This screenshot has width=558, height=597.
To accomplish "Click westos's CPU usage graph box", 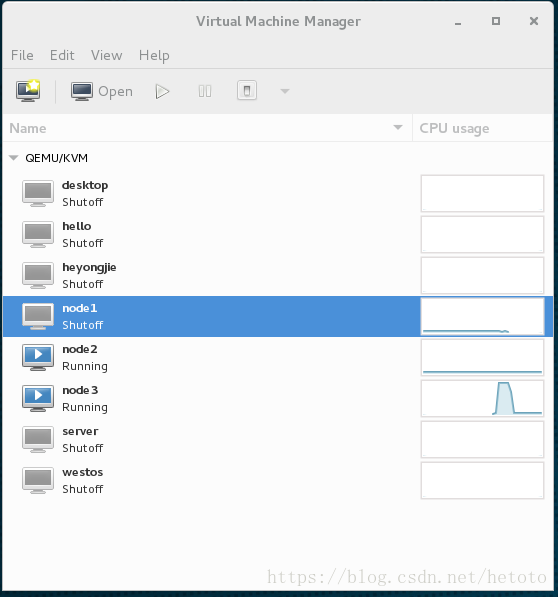I will [x=482, y=480].
